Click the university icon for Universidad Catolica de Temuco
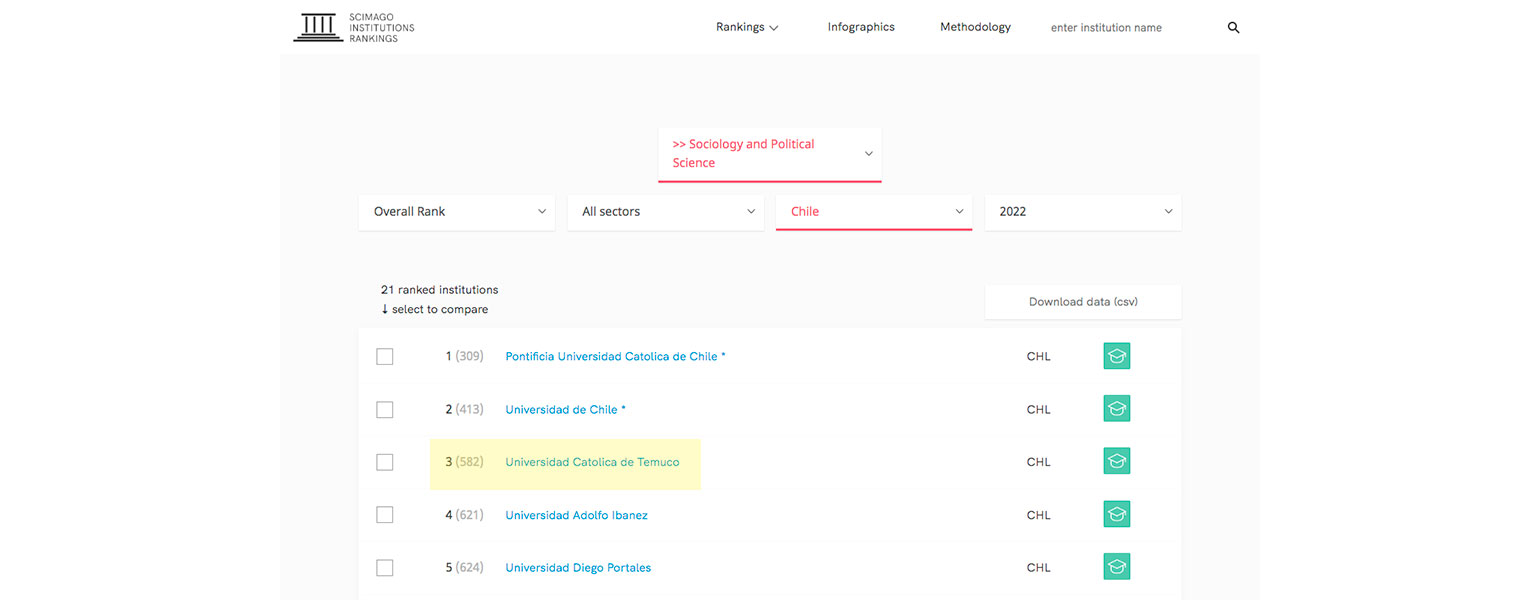The image size is (1540, 600). pyautogui.click(x=1117, y=462)
